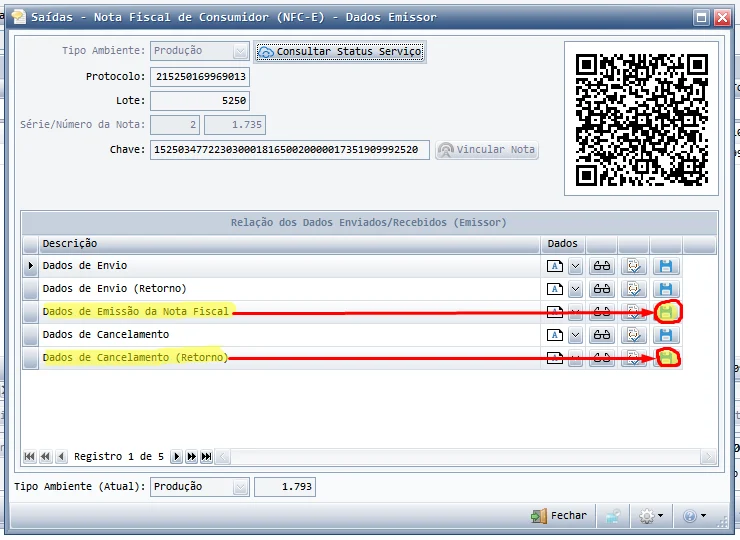The image size is (740, 540).
Task: Click the field showing 1.793
Action: click(x=285, y=487)
